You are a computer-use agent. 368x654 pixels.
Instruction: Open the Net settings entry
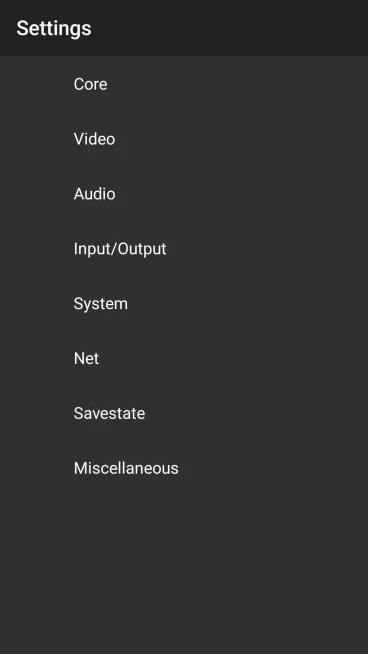[184, 358]
